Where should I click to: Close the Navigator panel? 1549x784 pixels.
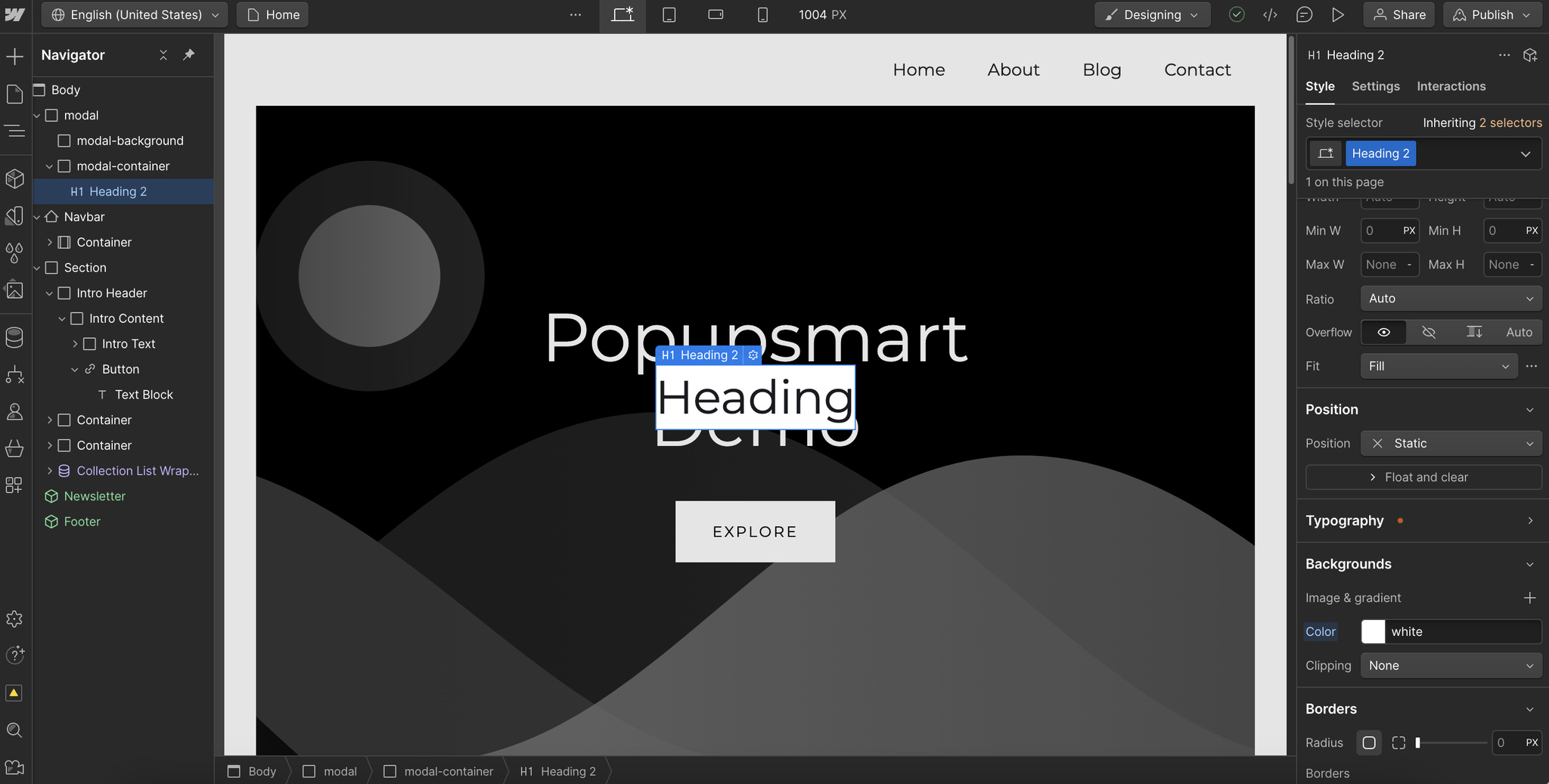coord(163,55)
